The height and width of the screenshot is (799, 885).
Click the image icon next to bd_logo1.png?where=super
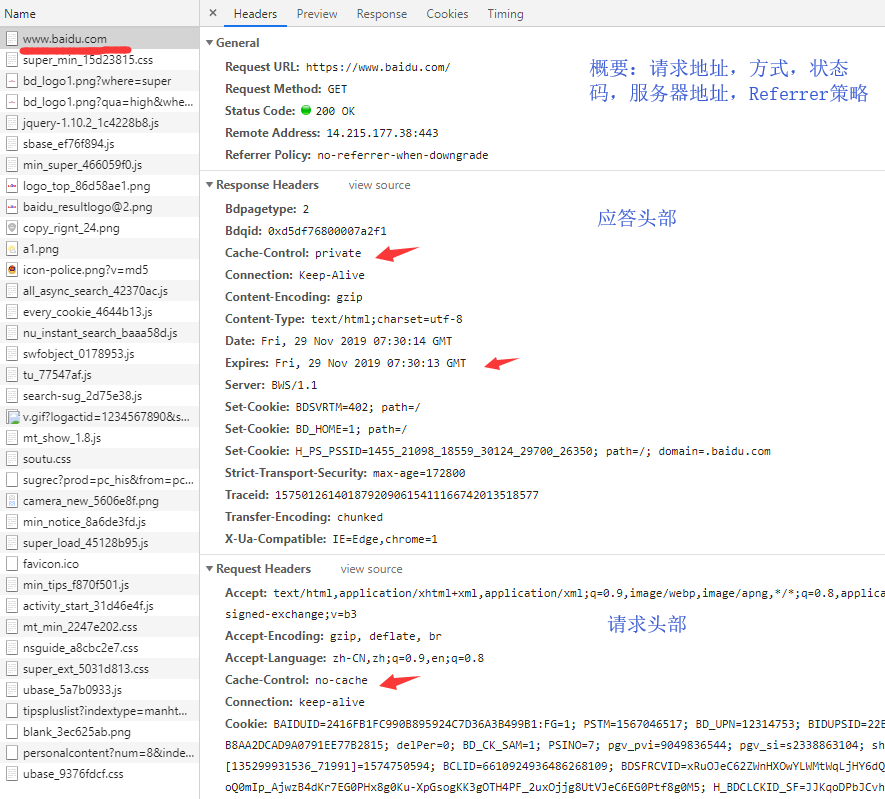[14, 80]
